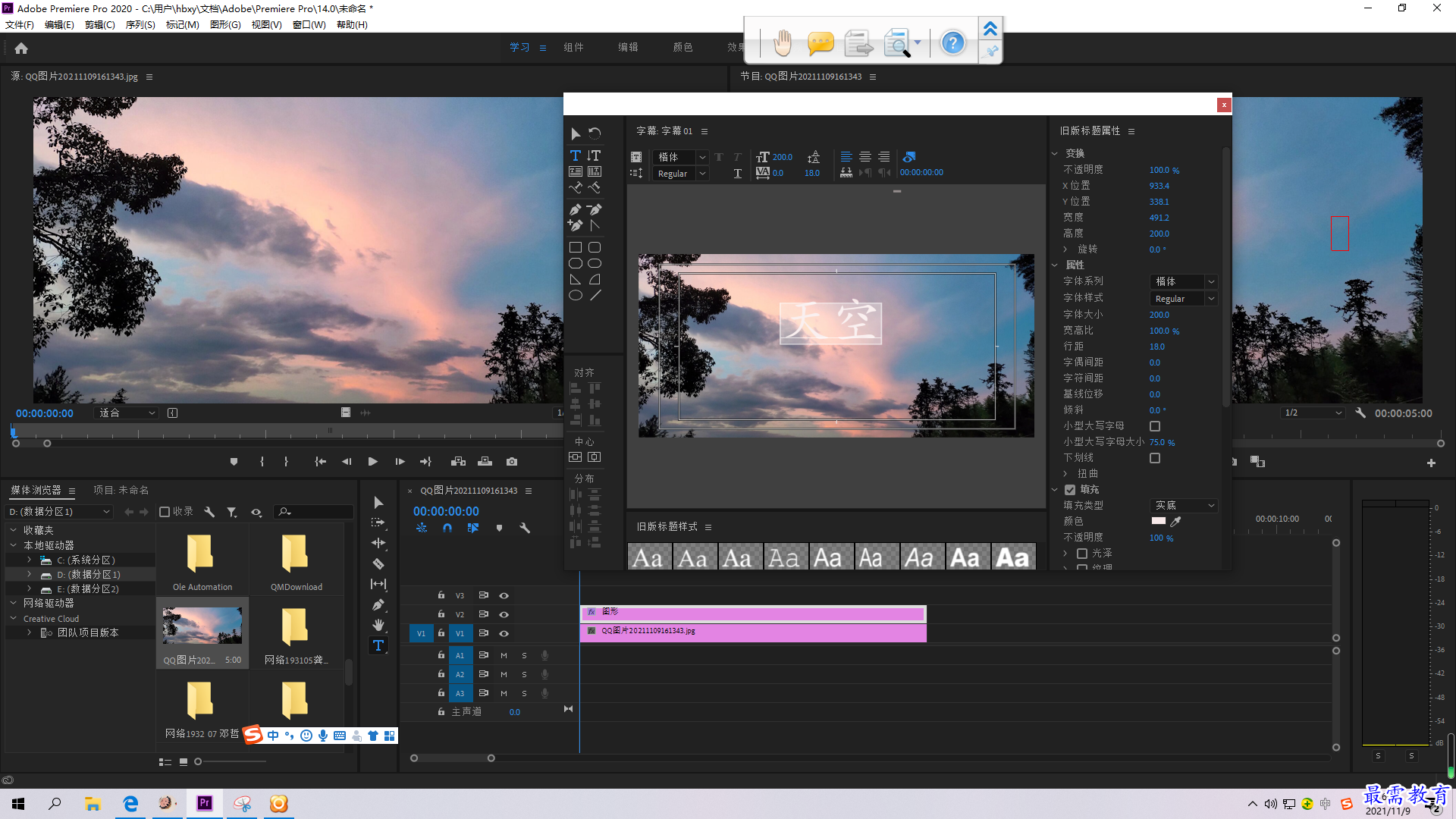
Task: Choose the Pen tool in title designer
Action: [x=576, y=209]
